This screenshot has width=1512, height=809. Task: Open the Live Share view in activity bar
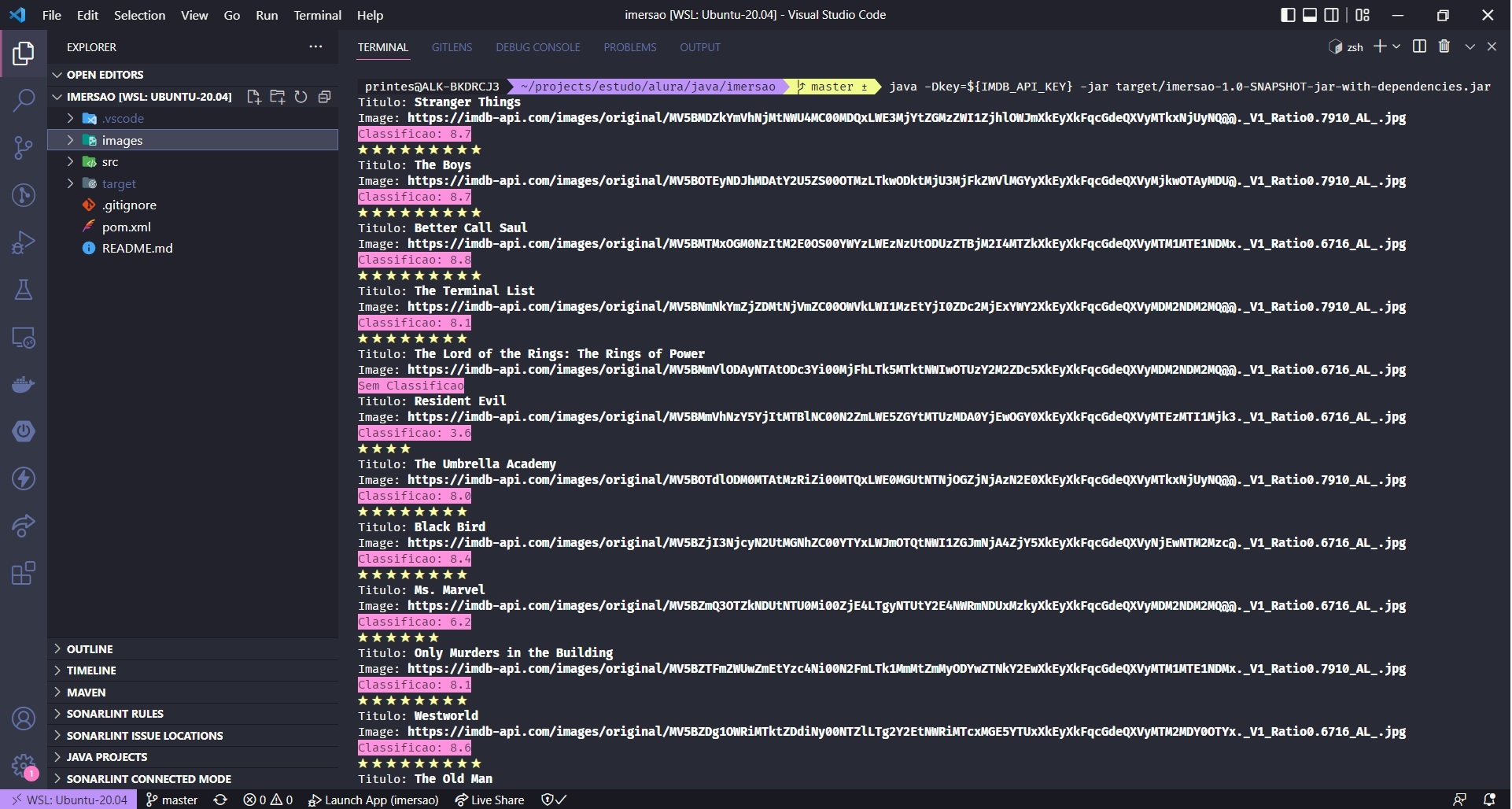24,526
